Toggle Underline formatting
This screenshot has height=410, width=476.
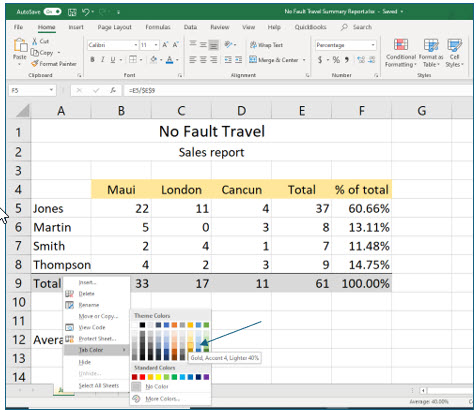(x=113, y=60)
